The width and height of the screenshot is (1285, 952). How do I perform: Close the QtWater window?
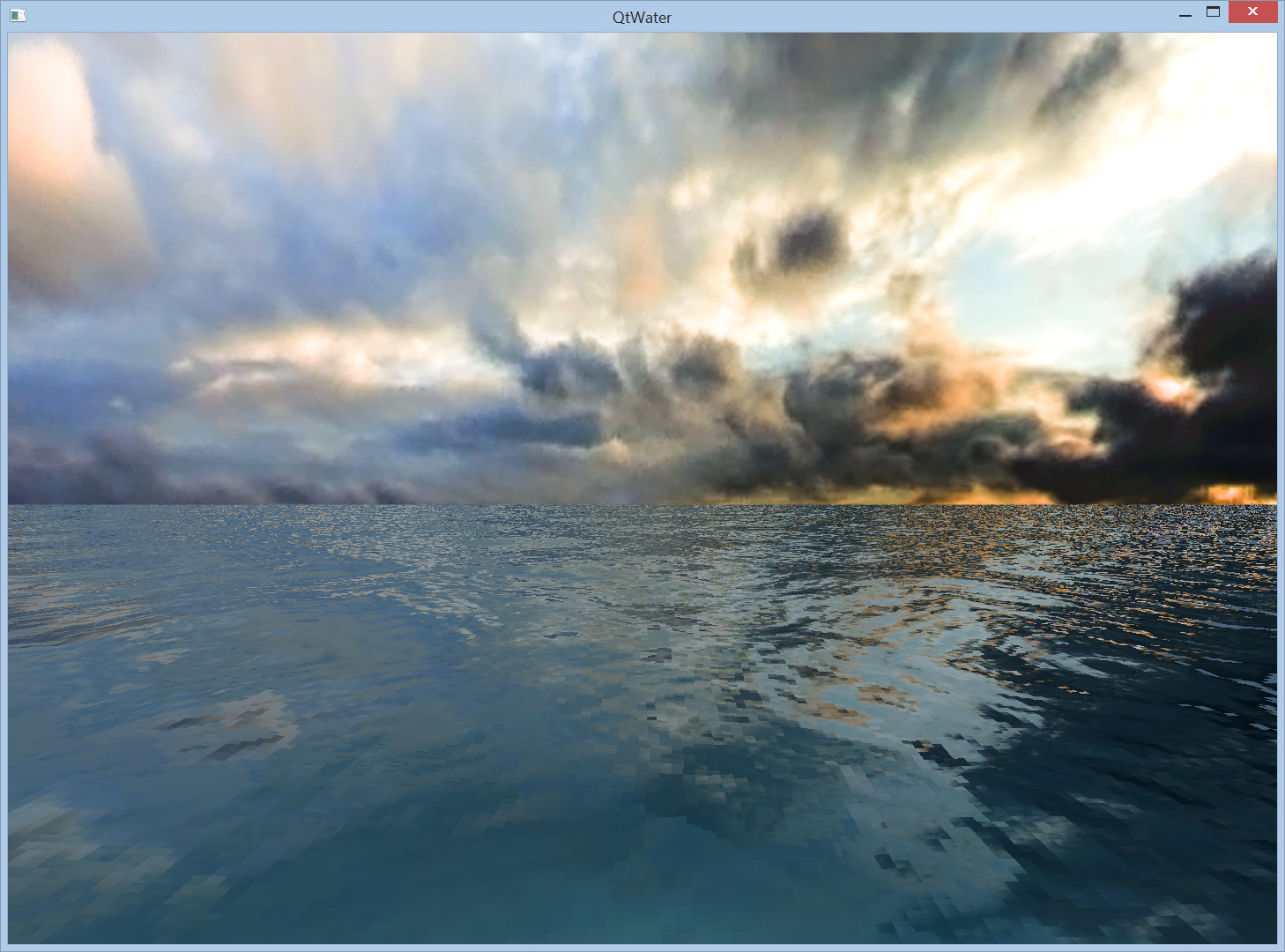[1252, 11]
